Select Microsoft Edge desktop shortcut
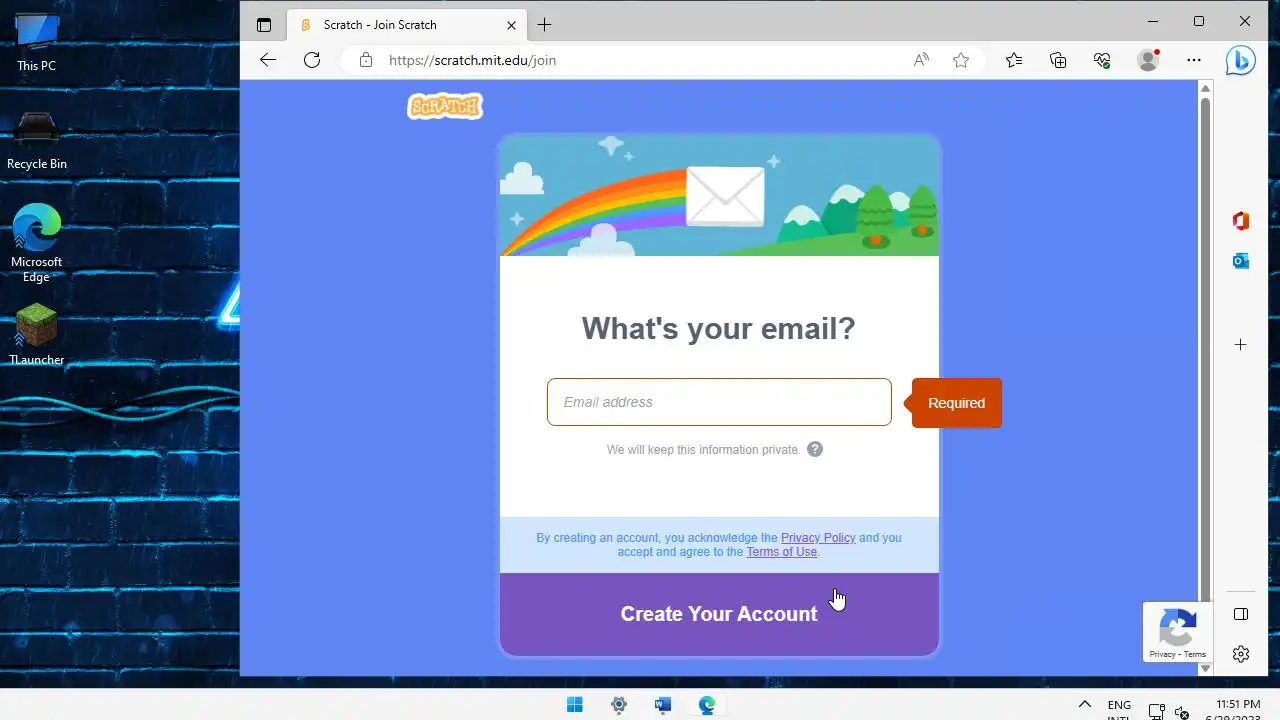 tap(36, 243)
